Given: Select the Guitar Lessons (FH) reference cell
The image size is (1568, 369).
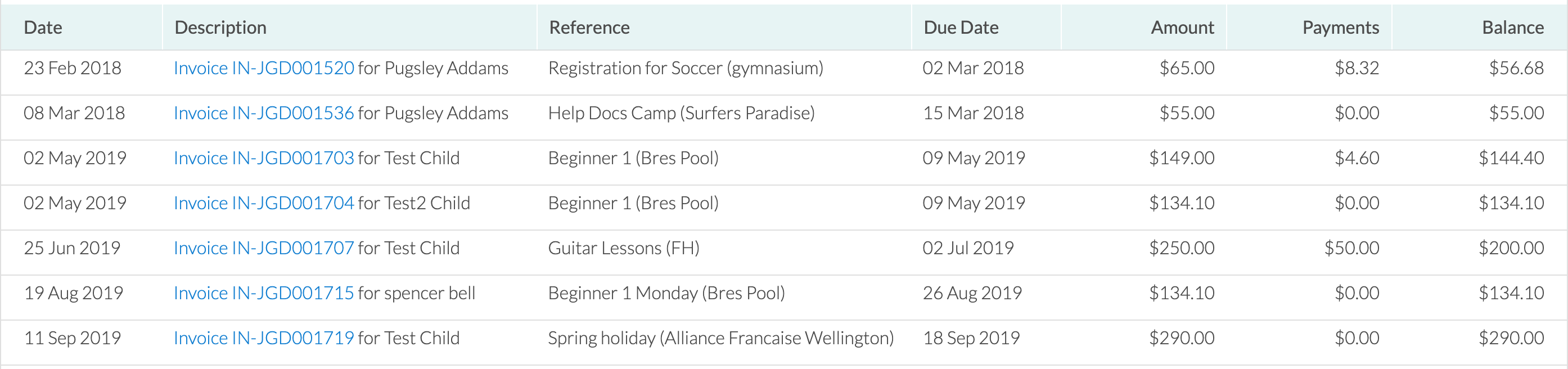Looking at the screenshot, I should tap(624, 249).
